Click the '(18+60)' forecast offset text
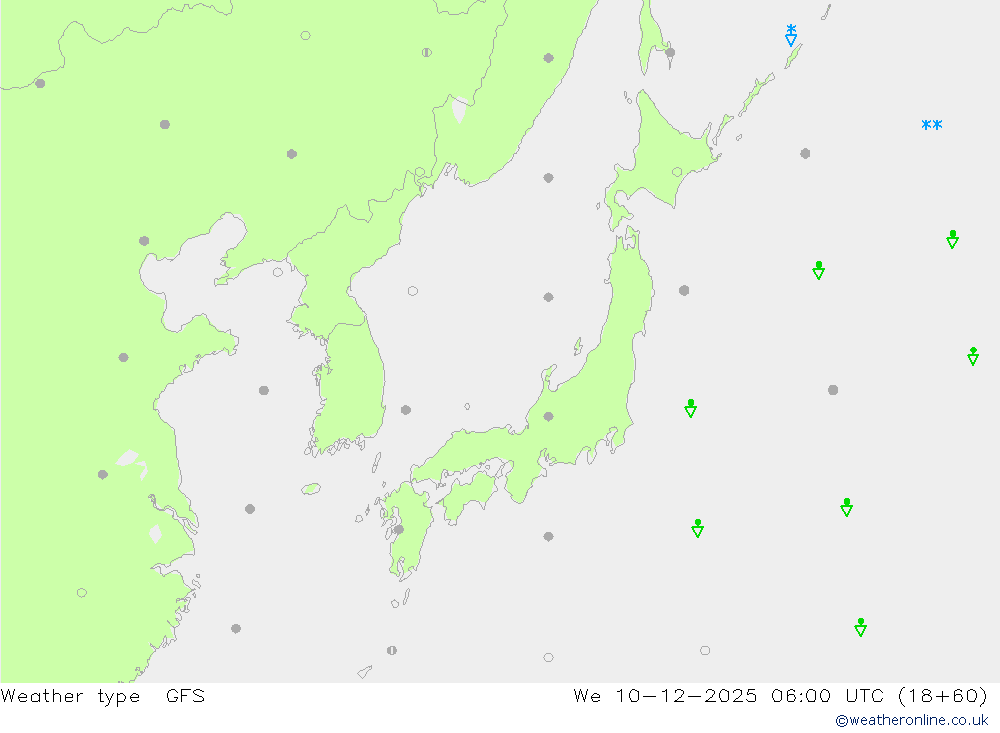1000x733 pixels. pos(943,695)
